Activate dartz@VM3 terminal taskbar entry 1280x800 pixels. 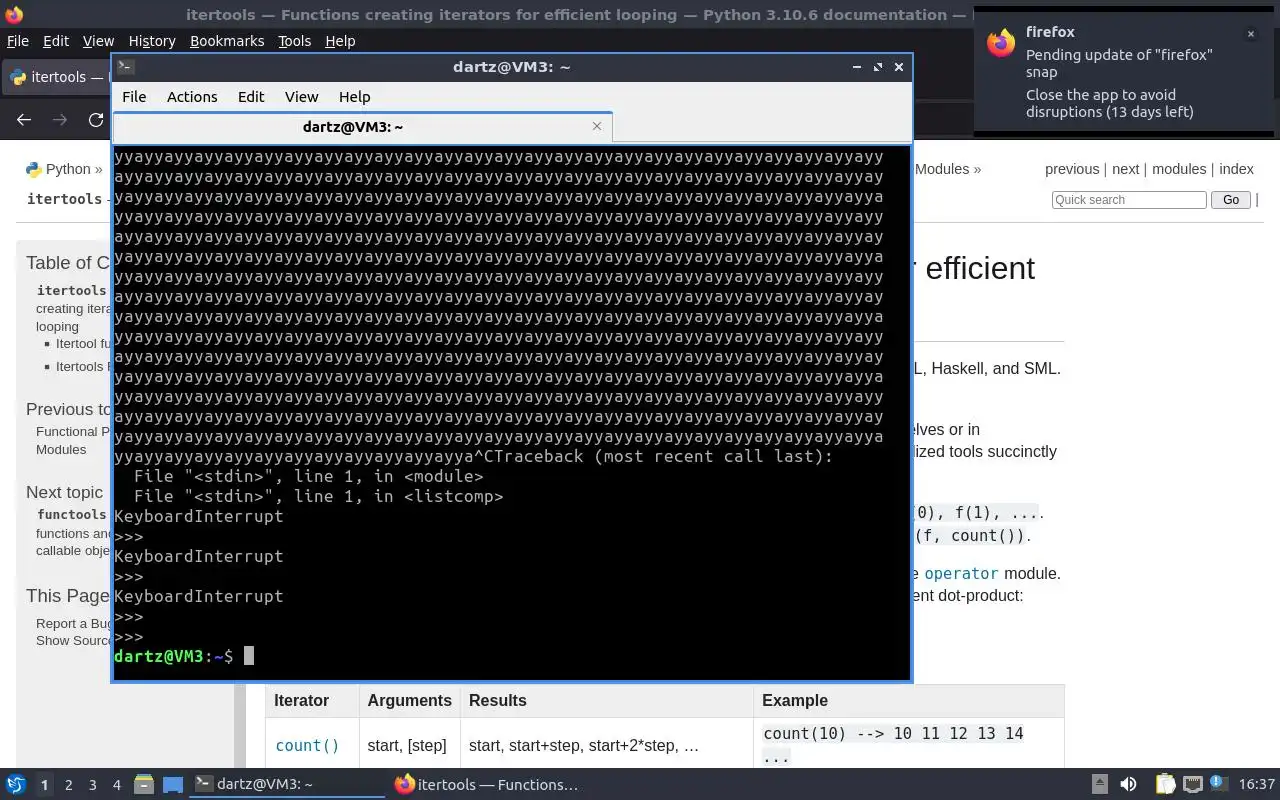[x=288, y=785]
